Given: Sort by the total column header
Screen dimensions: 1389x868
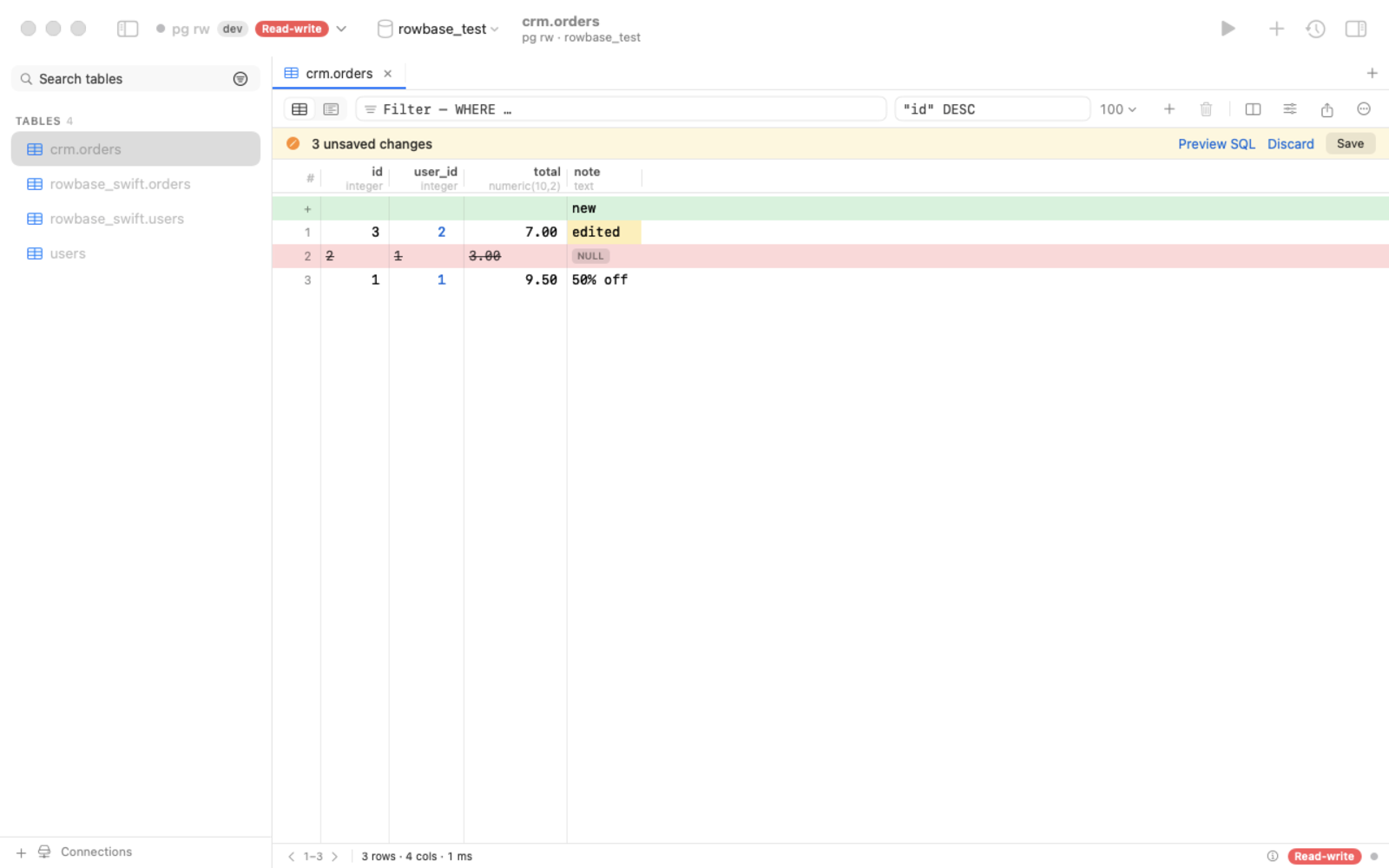Looking at the screenshot, I should pos(516,178).
